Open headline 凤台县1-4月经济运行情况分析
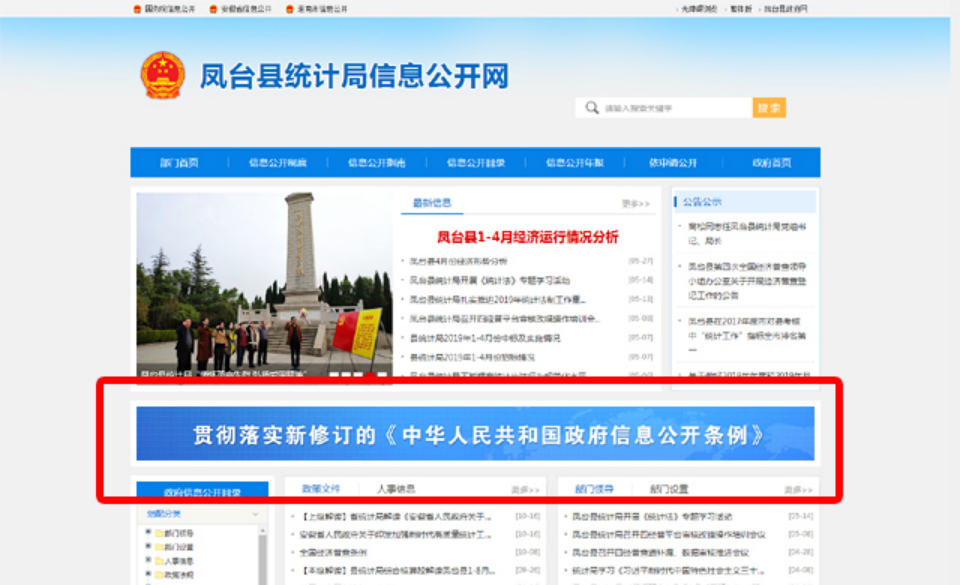 coord(527,238)
